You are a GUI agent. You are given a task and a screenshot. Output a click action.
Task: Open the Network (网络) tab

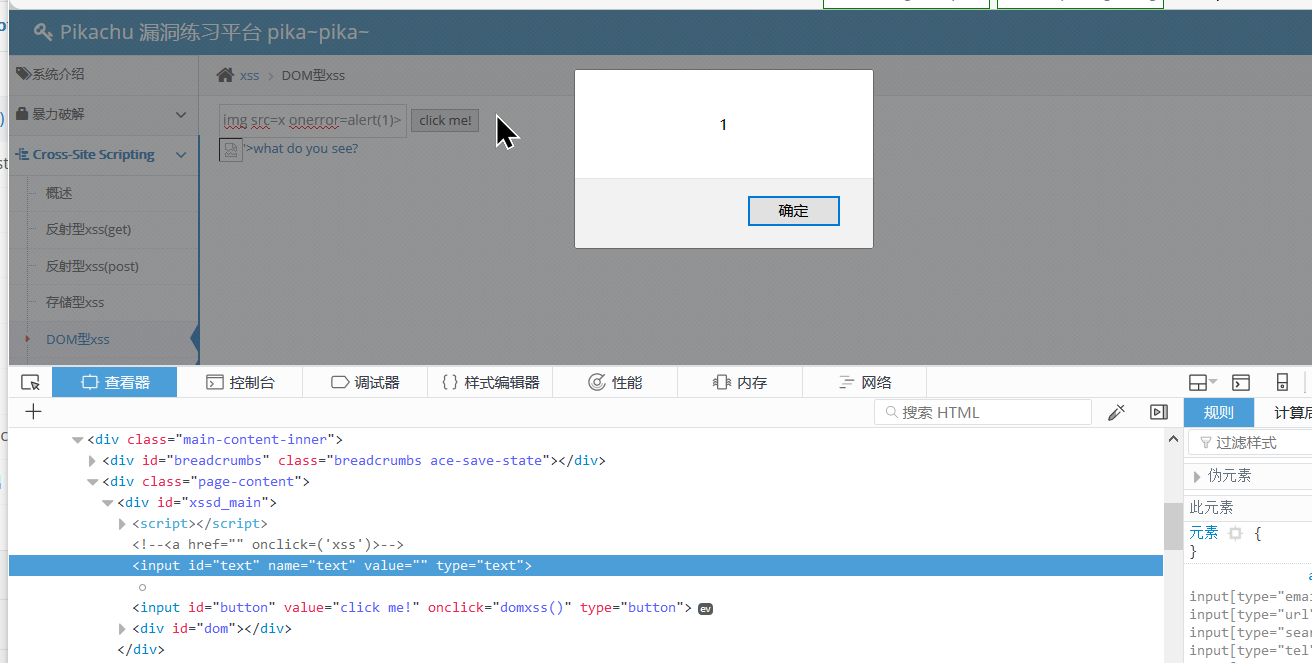[865, 382]
